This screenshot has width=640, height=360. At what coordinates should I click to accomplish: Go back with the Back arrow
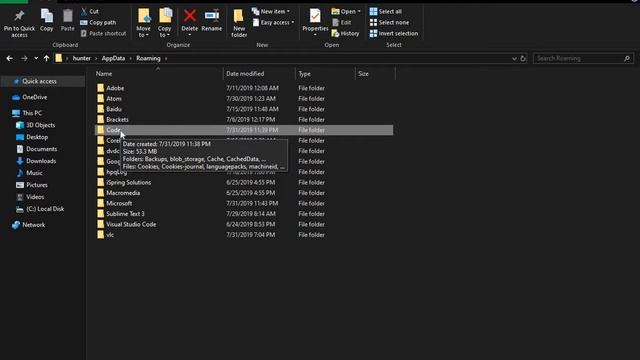(x=9, y=58)
